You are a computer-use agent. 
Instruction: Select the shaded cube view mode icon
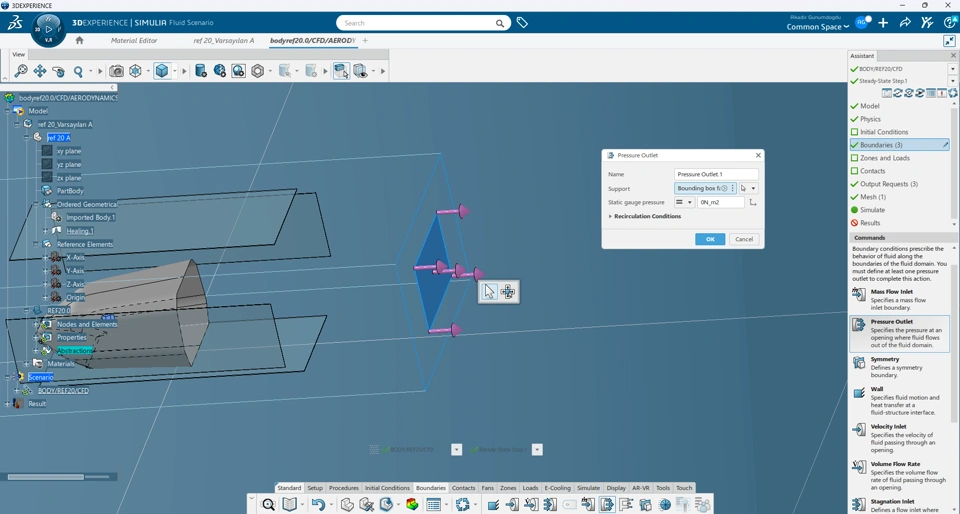[162, 71]
